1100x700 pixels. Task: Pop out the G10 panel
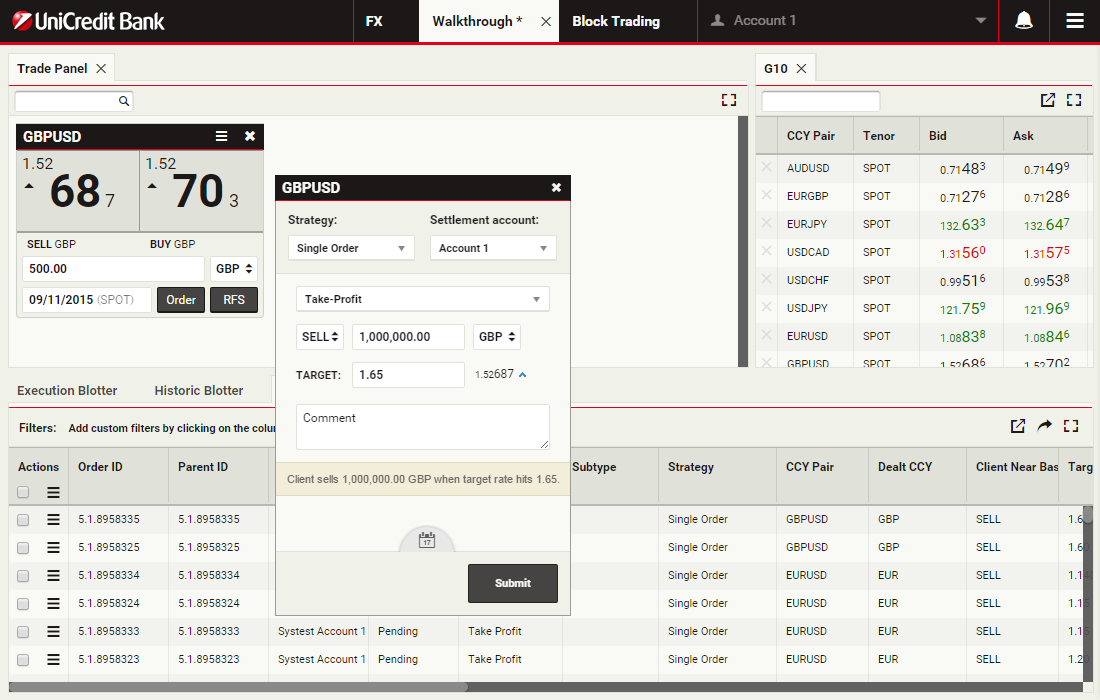(1047, 100)
